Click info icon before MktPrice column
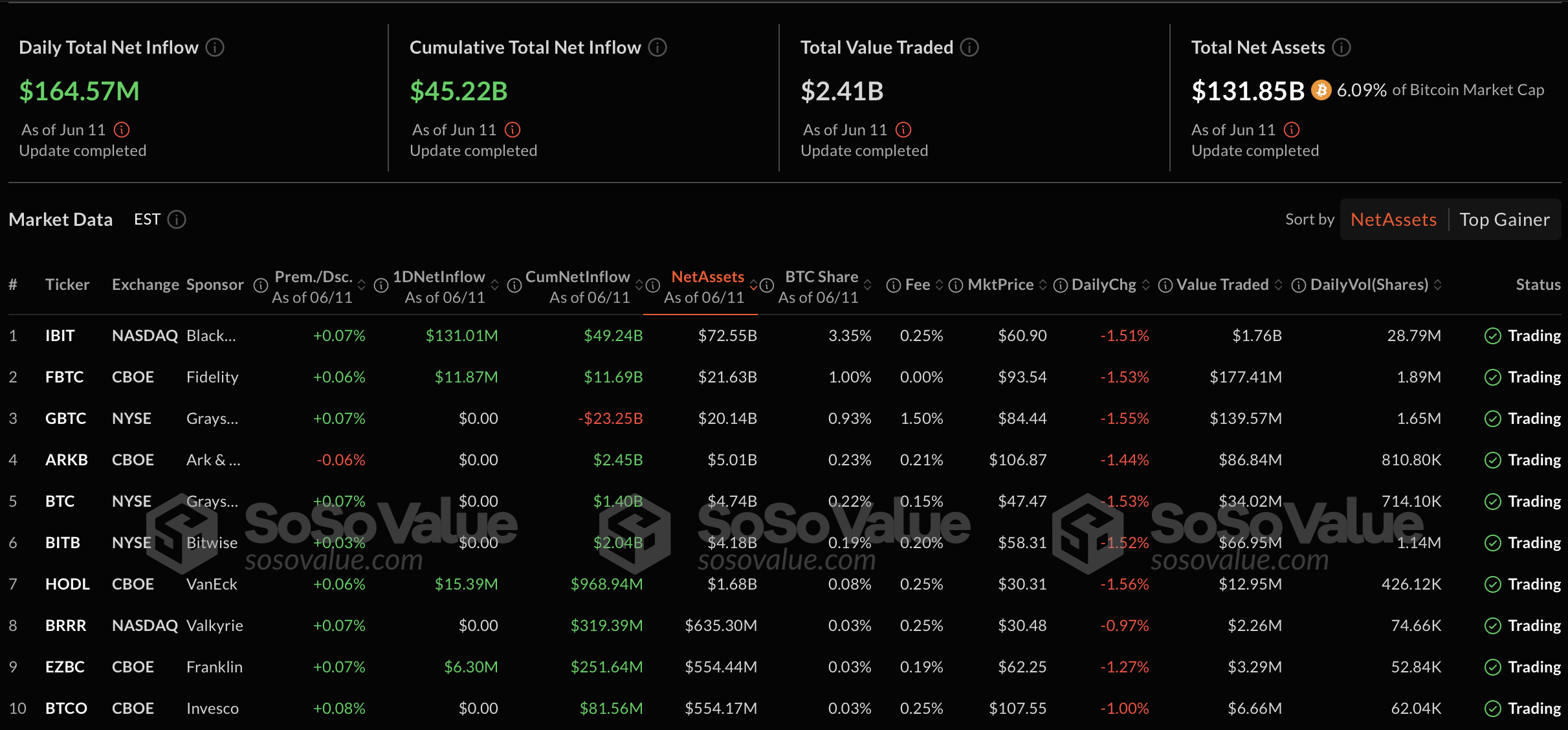The image size is (1568, 730). (956, 285)
